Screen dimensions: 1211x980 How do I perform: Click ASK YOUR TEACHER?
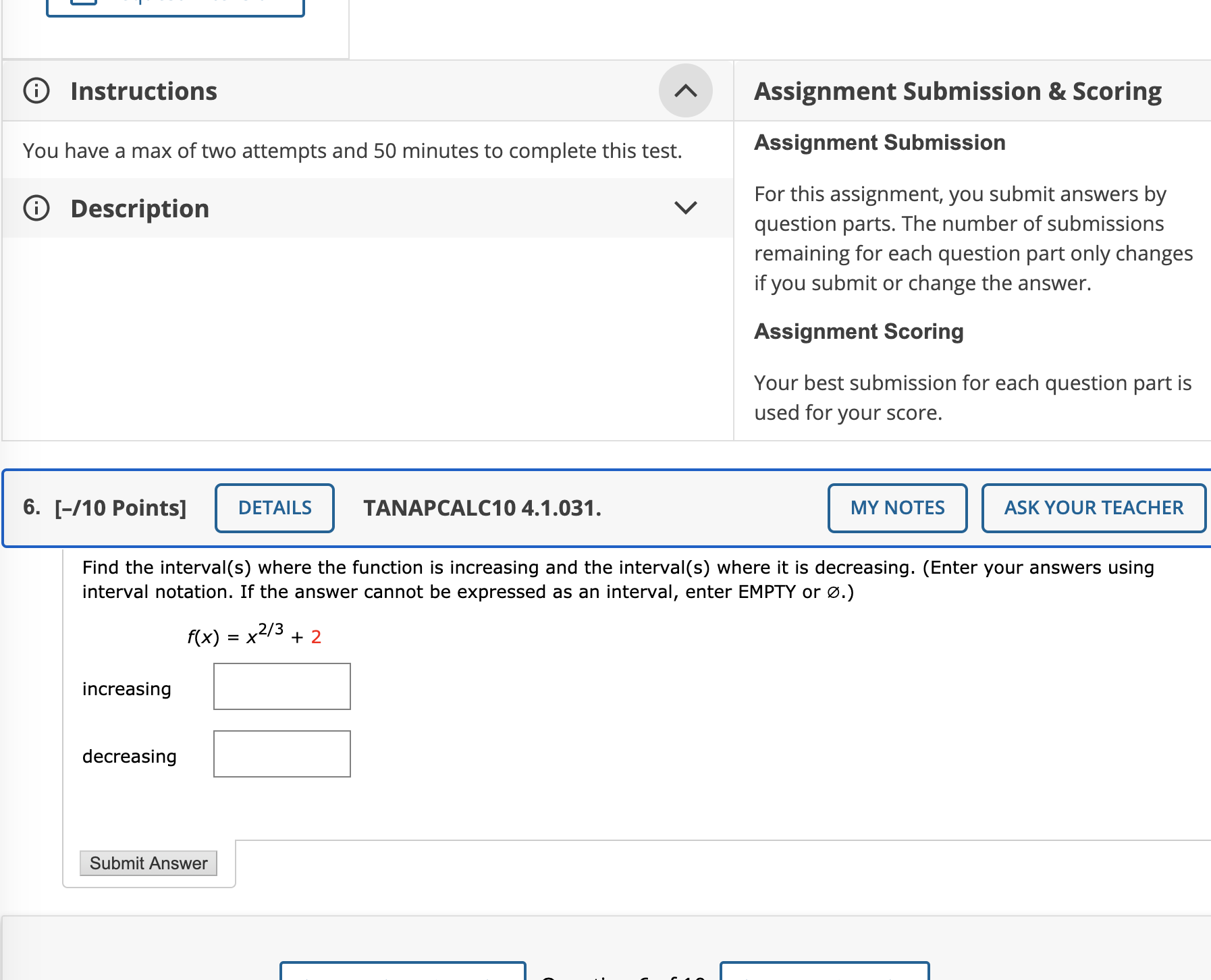click(1093, 508)
